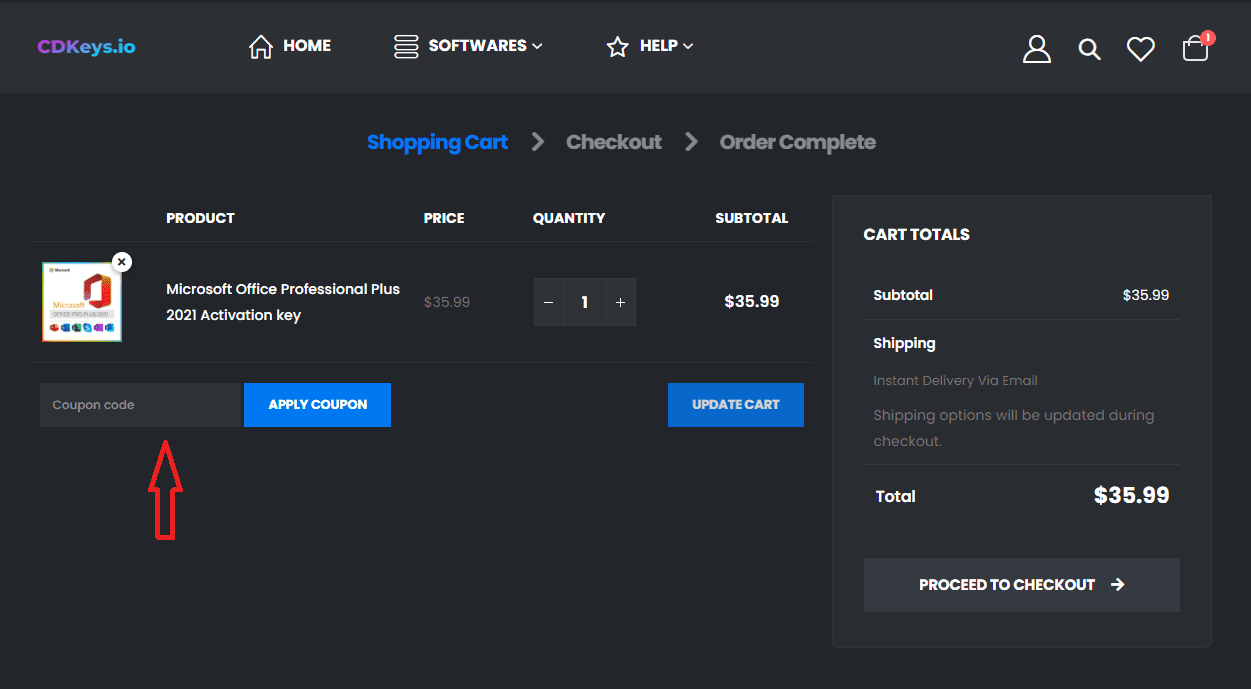The image size is (1251, 689).
Task: Click the CART TOTALS heading
Action: [x=917, y=235]
